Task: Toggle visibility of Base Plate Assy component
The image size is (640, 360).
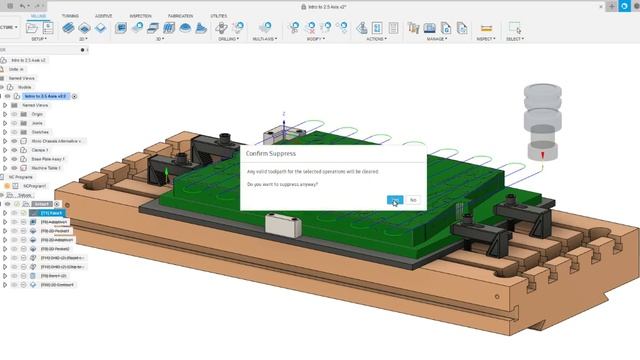Action: pos(14,159)
